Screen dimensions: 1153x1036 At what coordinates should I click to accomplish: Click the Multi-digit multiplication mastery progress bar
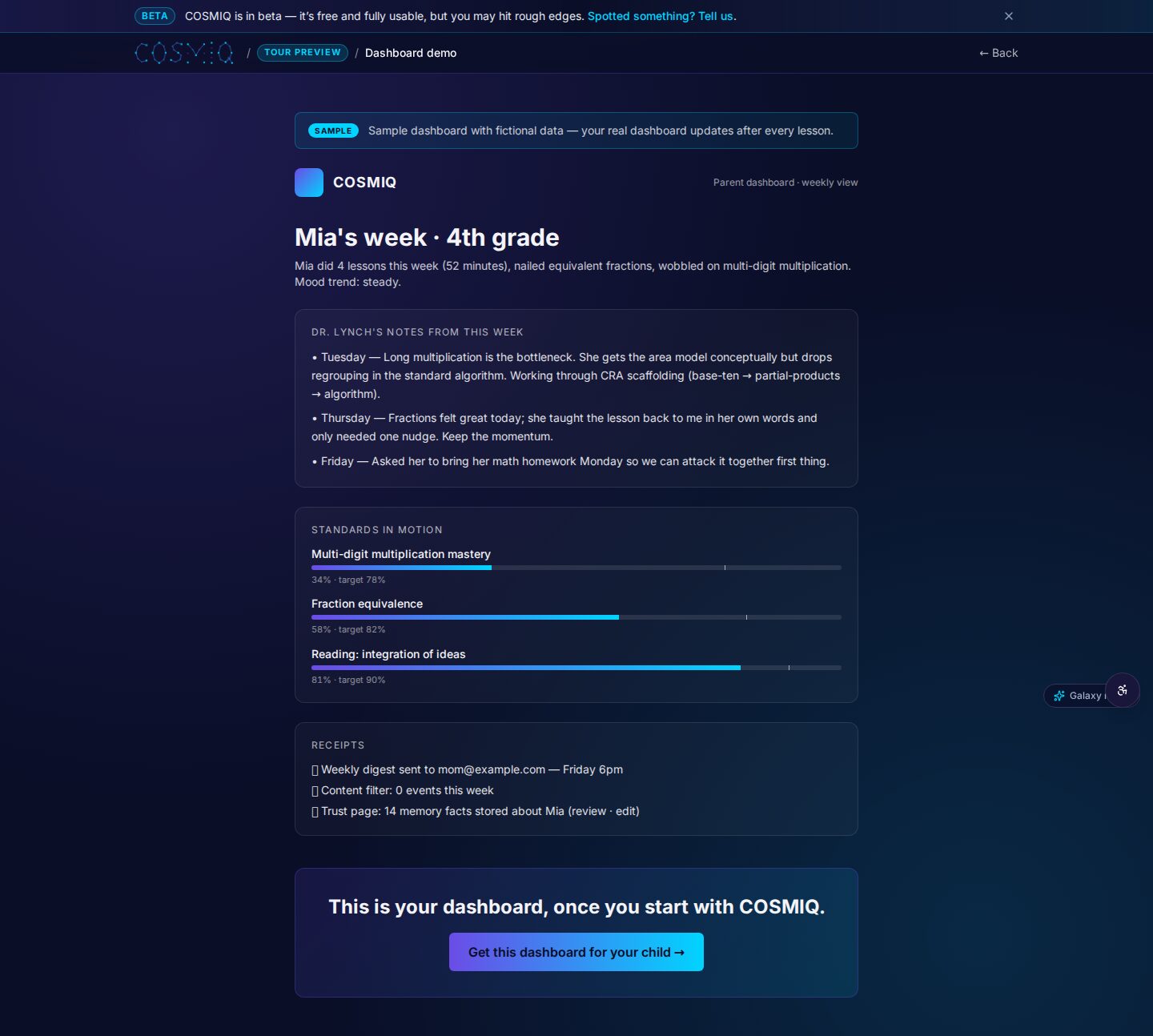coord(576,568)
